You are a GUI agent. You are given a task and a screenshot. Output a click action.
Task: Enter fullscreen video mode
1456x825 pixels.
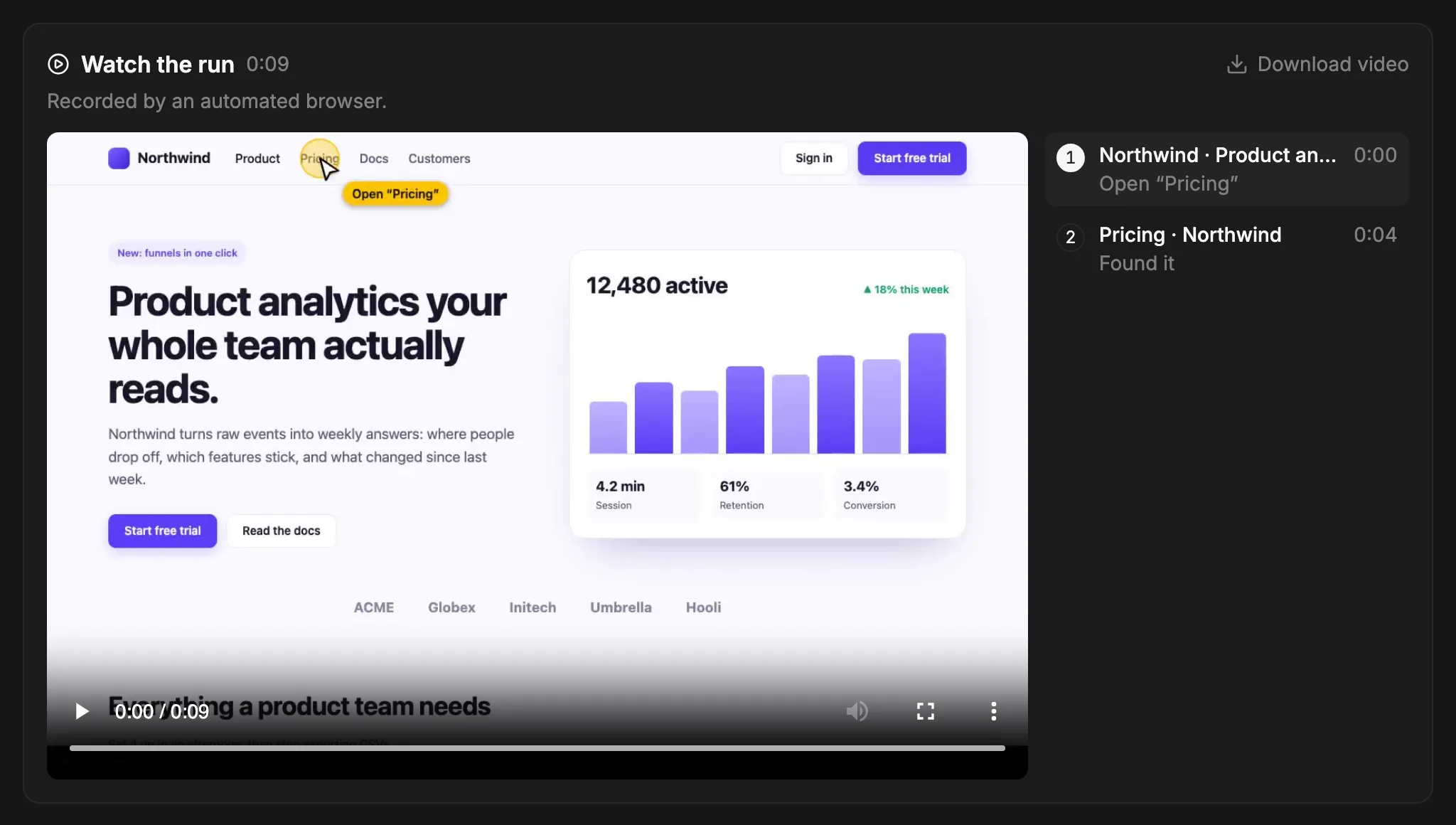point(925,711)
